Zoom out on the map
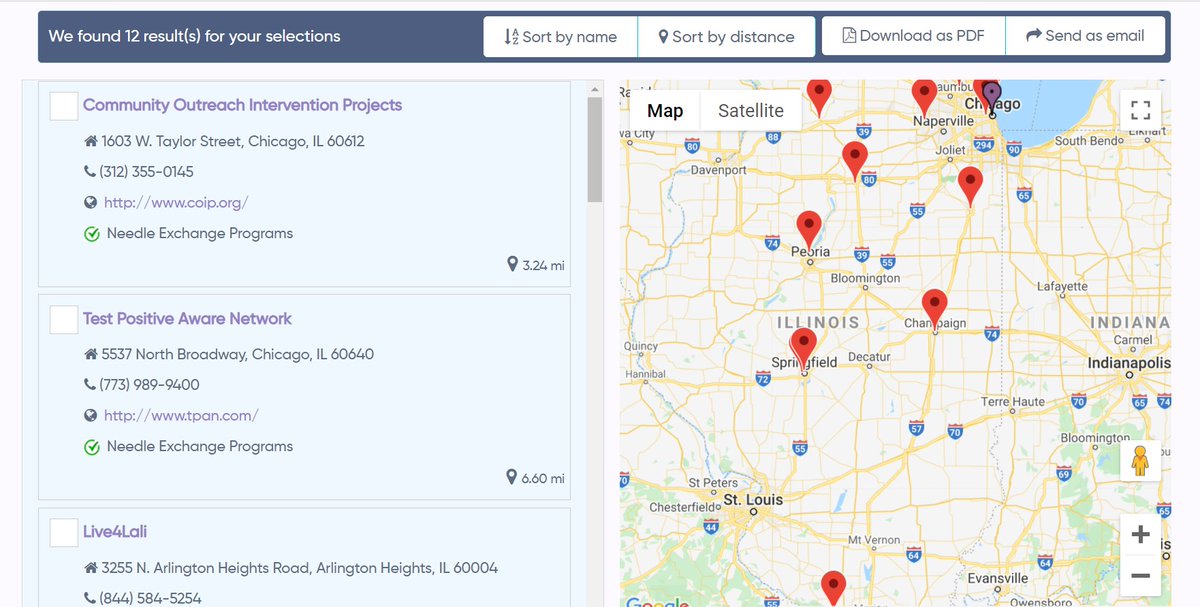This screenshot has height=607, width=1200. (1141, 576)
